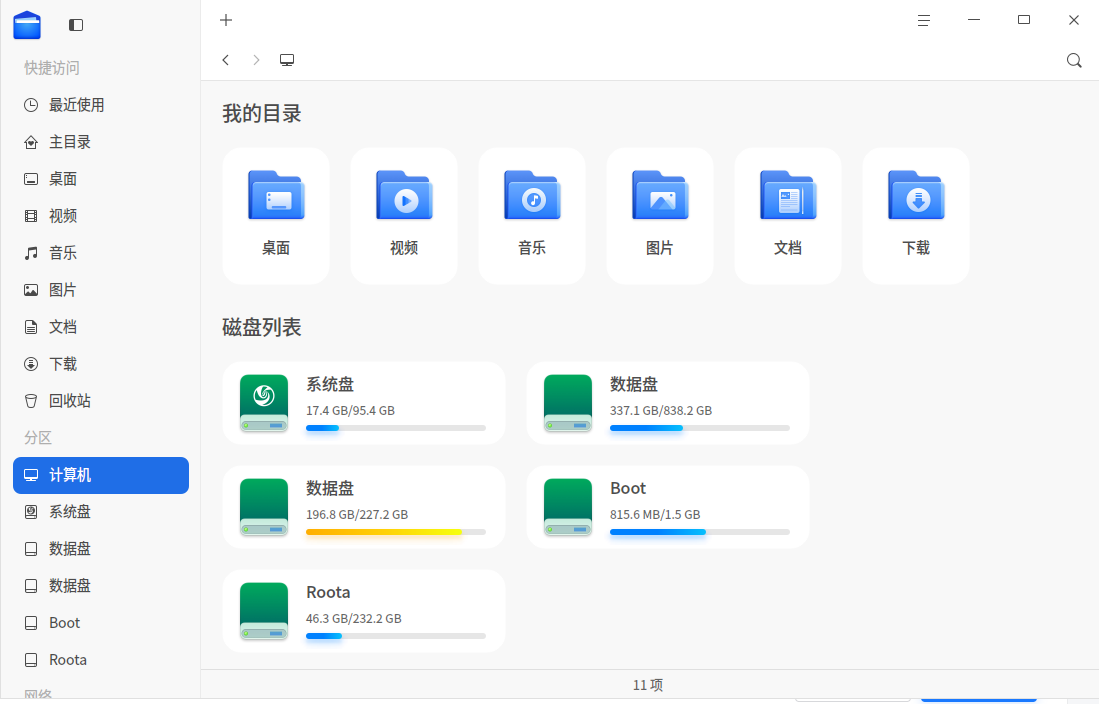Open 系统盘 in the sidebar
Viewport: 1099px width, 704px height.
tap(101, 513)
